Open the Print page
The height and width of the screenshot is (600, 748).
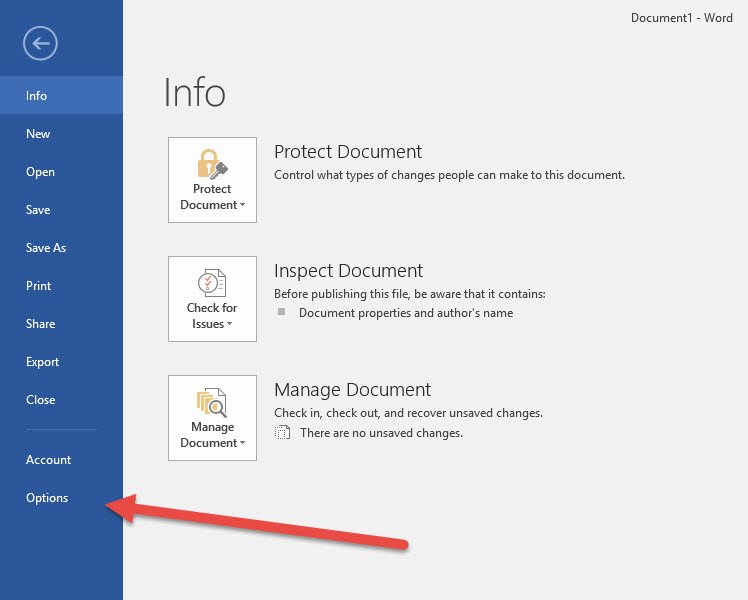pyautogui.click(x=38, y=286)
